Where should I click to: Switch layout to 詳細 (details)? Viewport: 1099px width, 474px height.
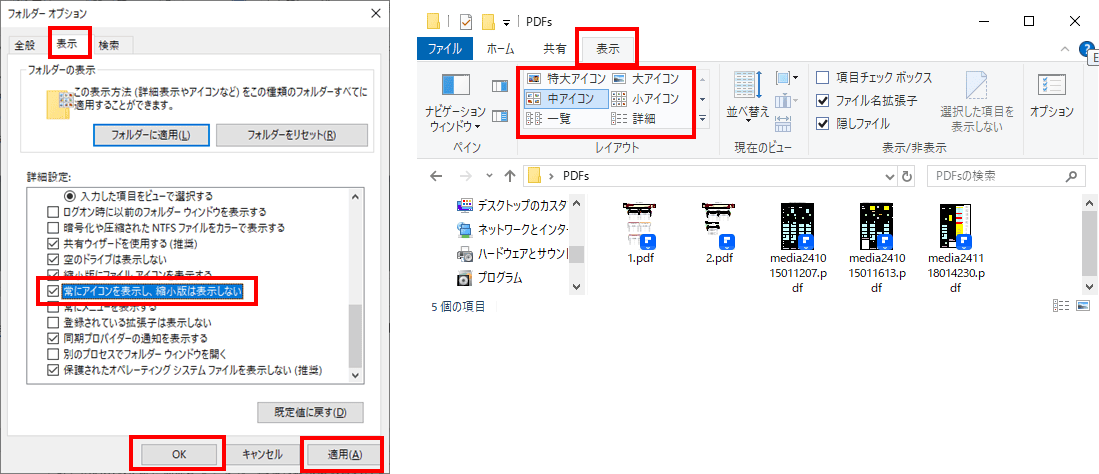tap(635, 118)
